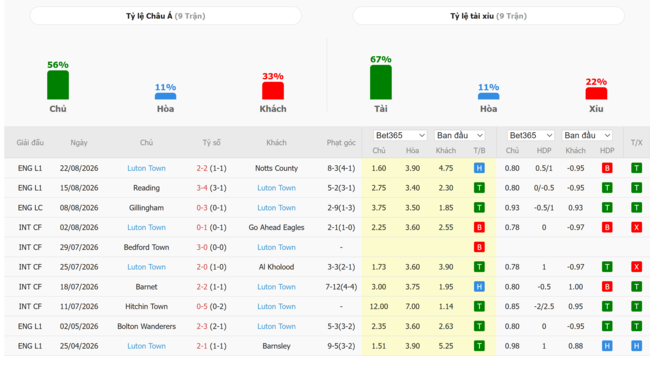Open Luton Town link in Al Kholood row

(146, 267)
